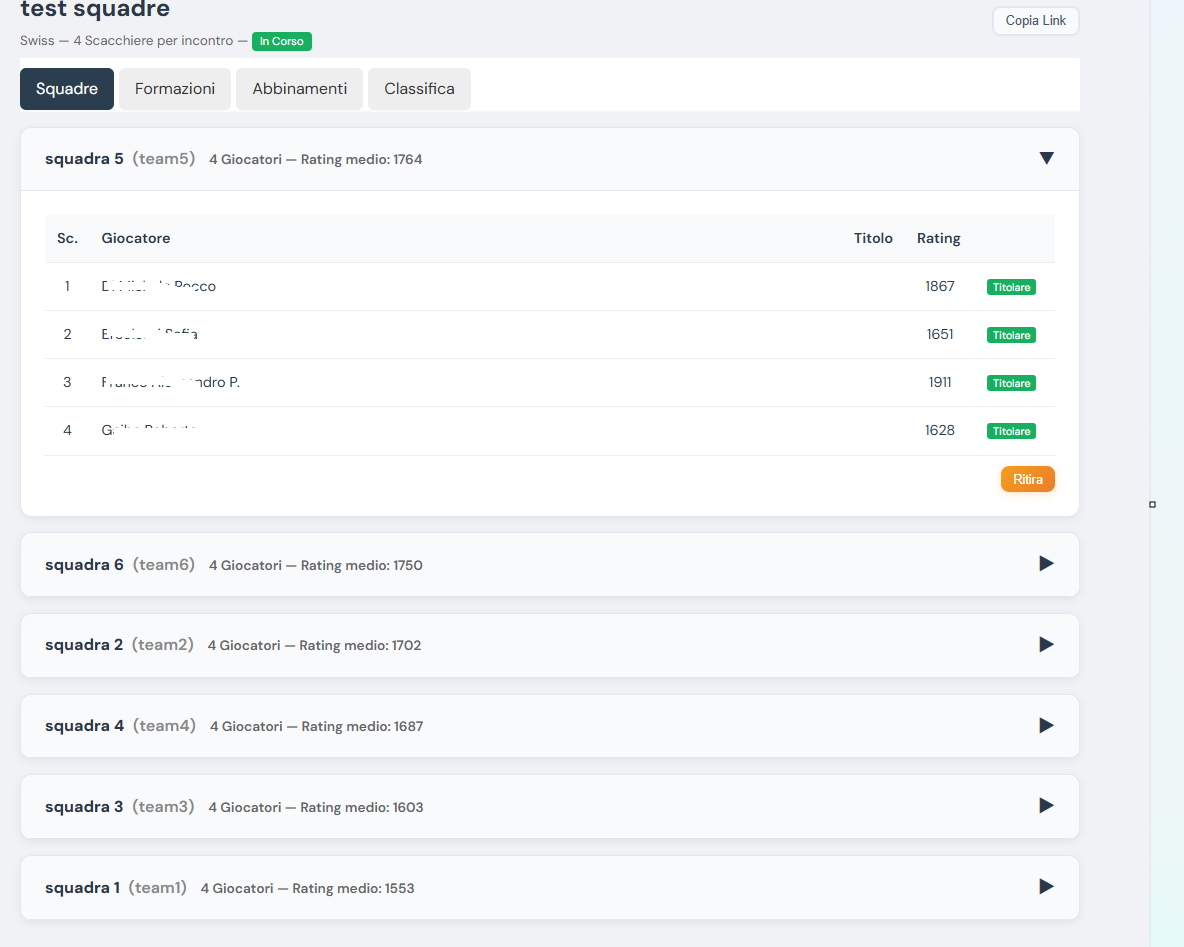
Task: Click the squadra 6 team header name
Action: pyautogui.click(x=84, y=565)
